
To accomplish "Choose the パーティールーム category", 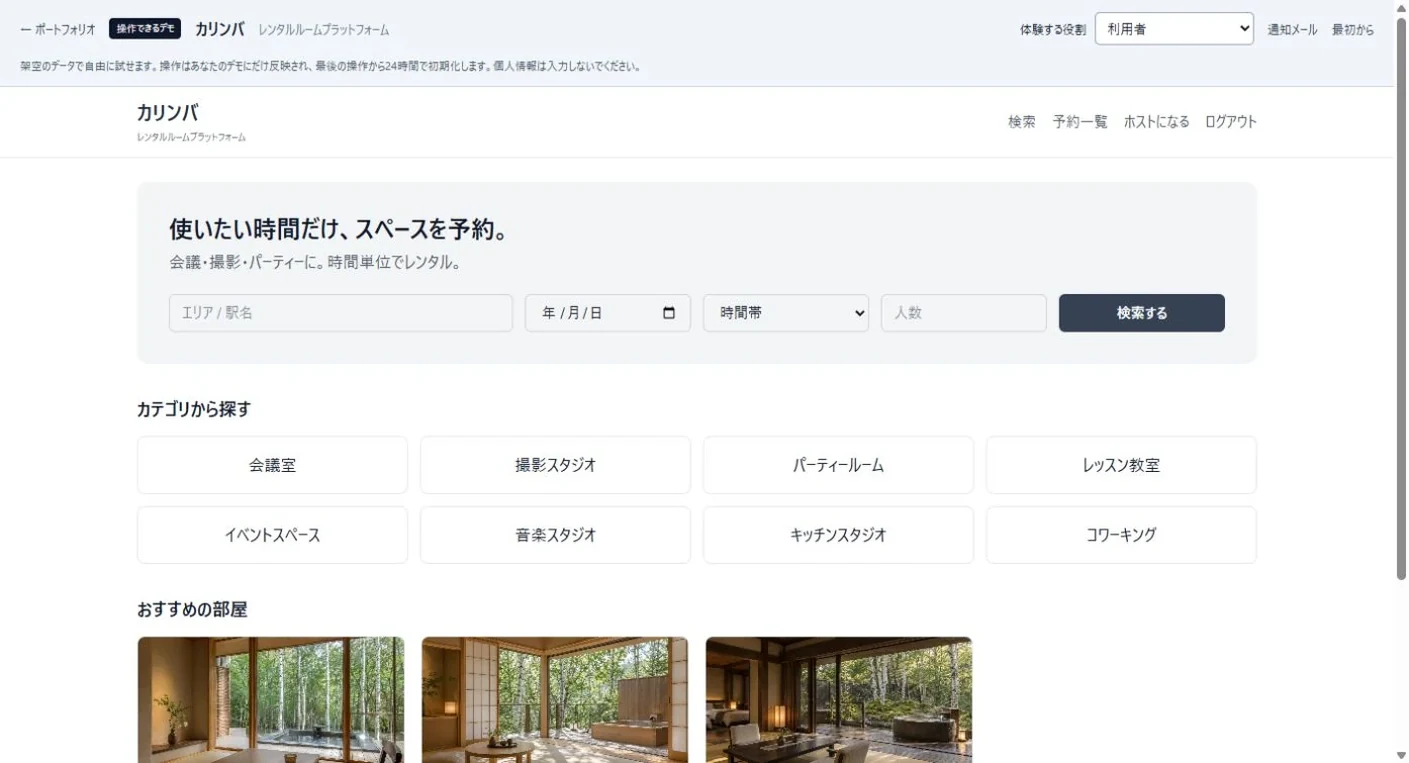I will (x=838, y=465).
